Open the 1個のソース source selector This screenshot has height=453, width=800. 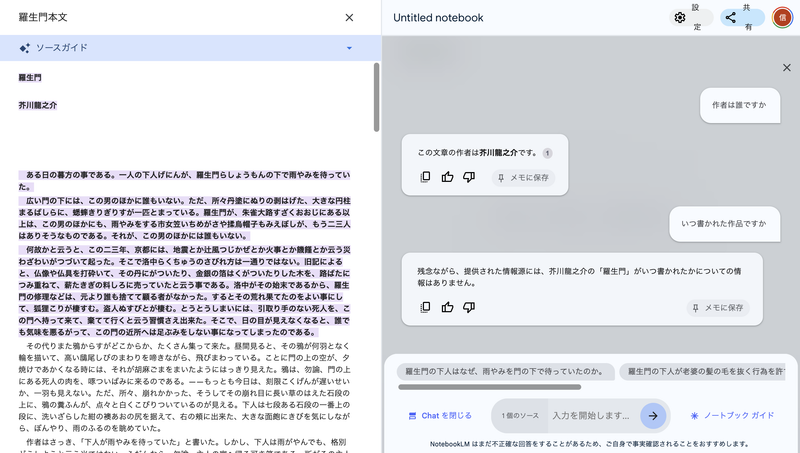coord(519,415)
